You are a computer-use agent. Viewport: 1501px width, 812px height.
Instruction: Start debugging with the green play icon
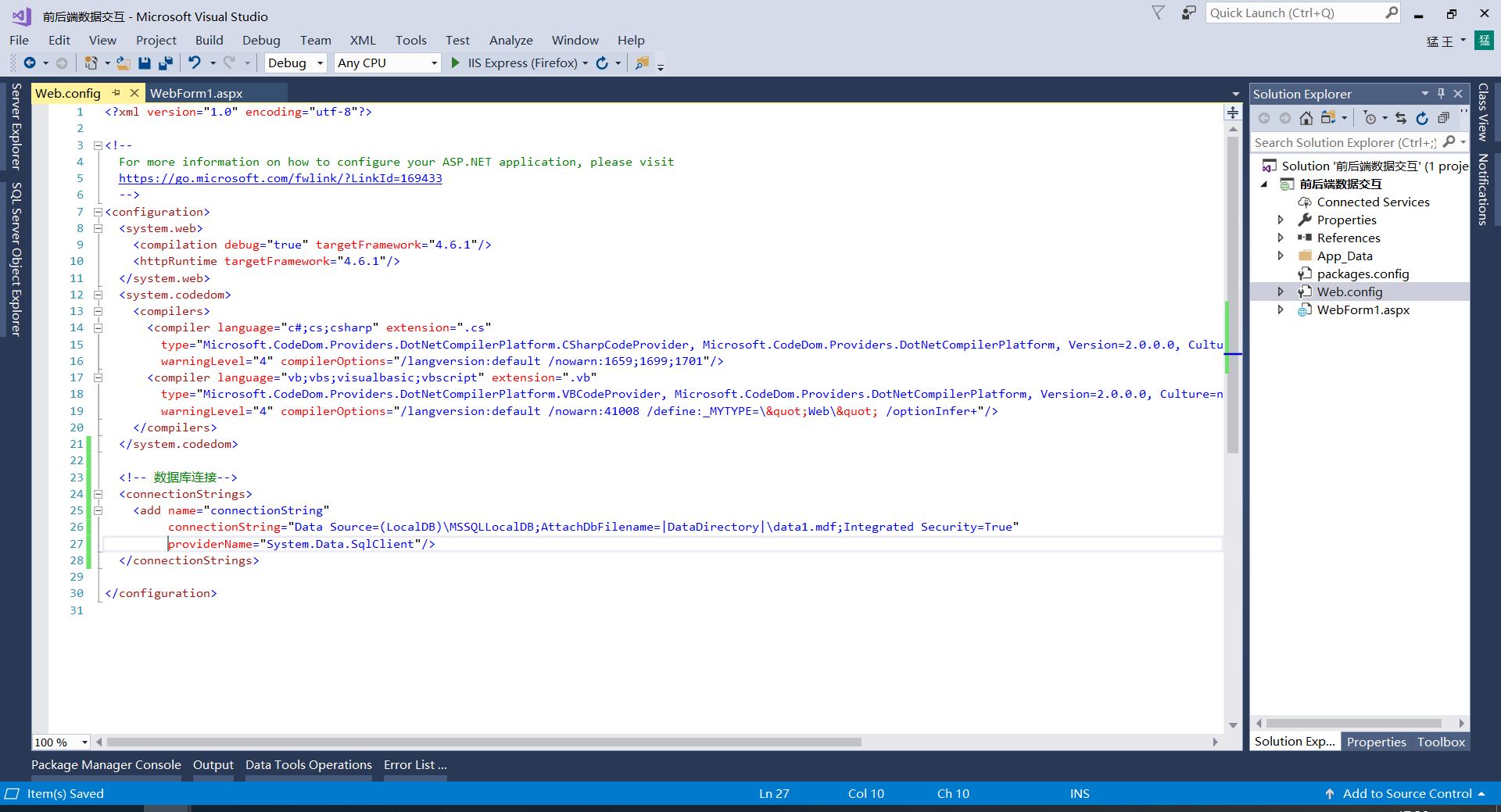(456, 63)
